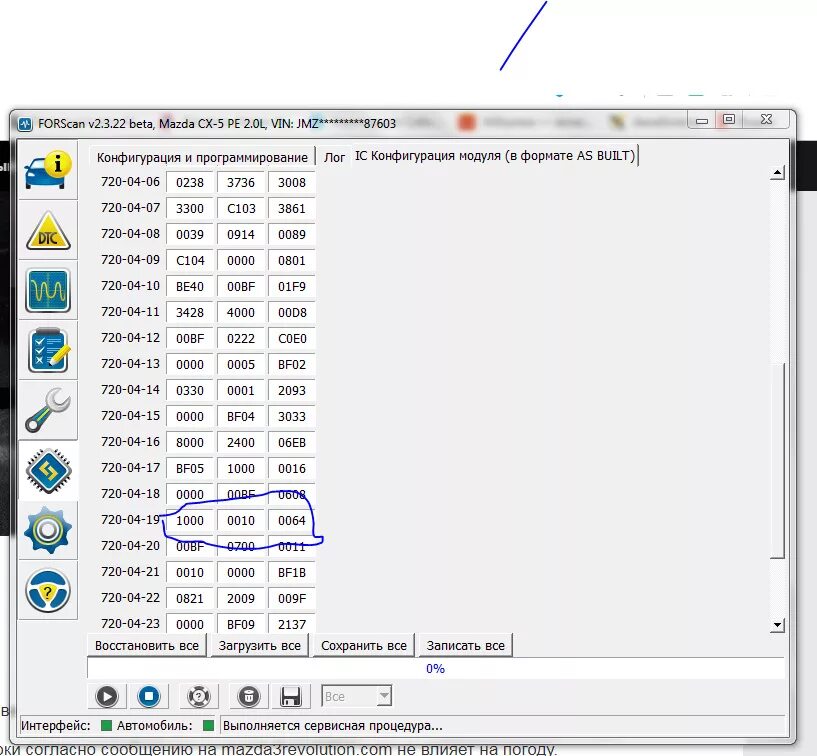Click the 'Записать все' button

pyautogui.click(x=465, y=646)
